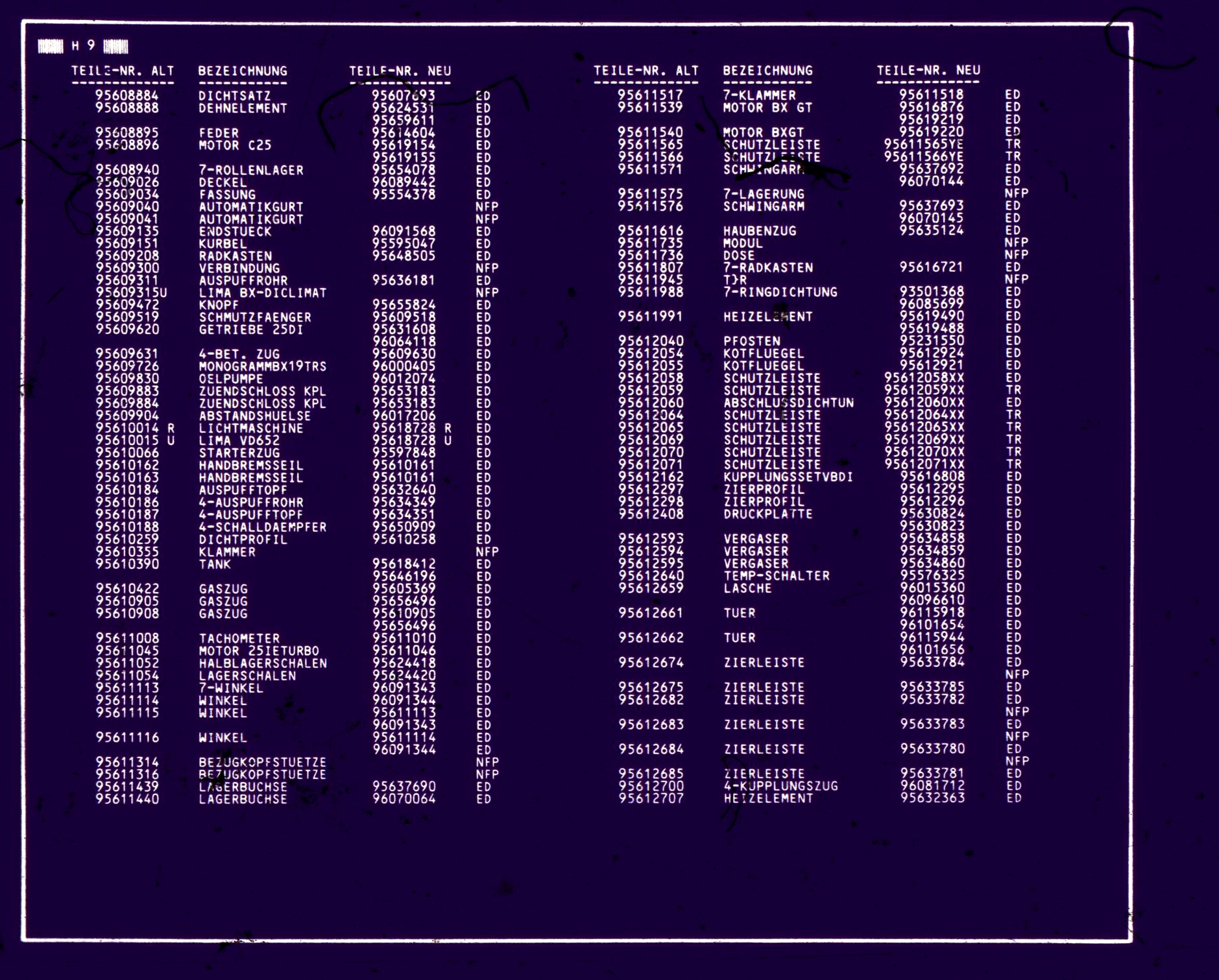Click old part number 95612707
This screenshot has width=1219, height=980.
pos(651,798)
